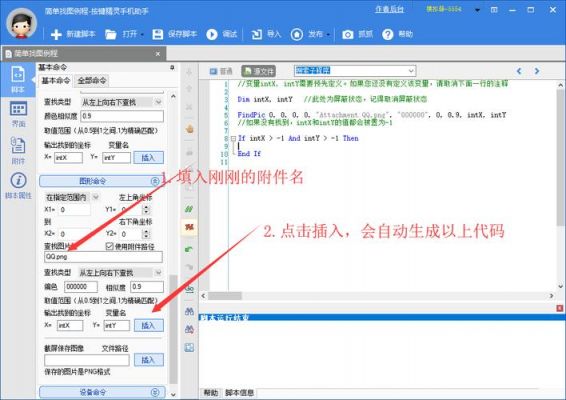Start debugging with the 调试 play icon

click(x=212, y=34)
